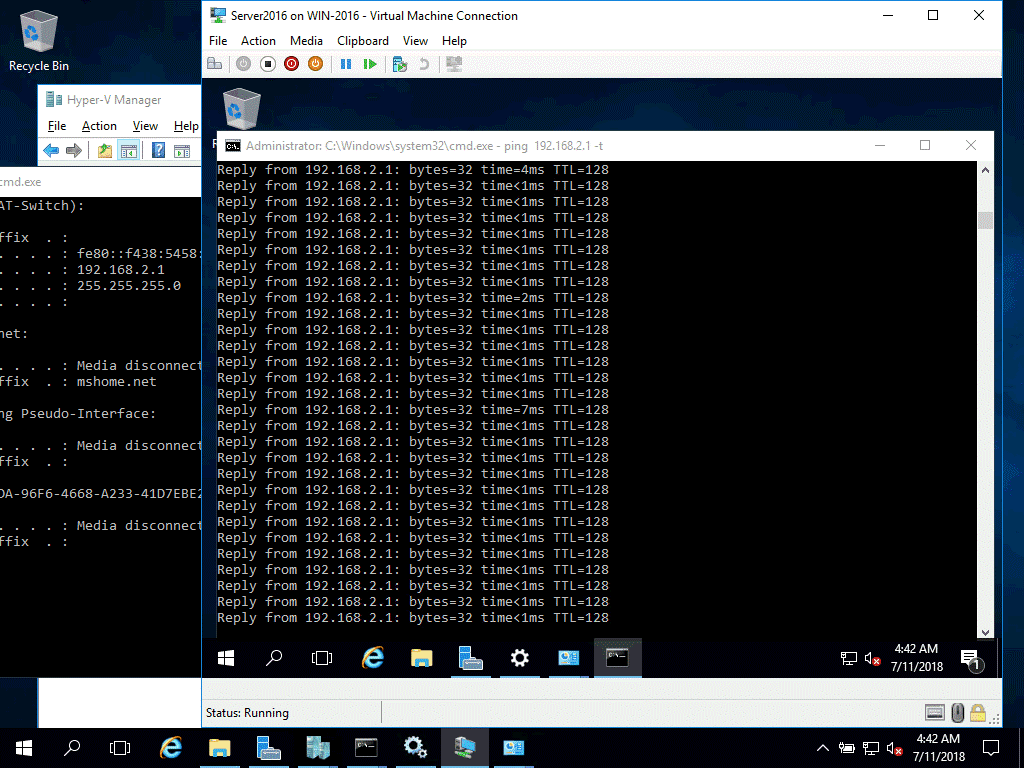Open the Action menu in Hyper-V Manager
This screenshot has height=768, width=1024.
[x=99, y=125]
